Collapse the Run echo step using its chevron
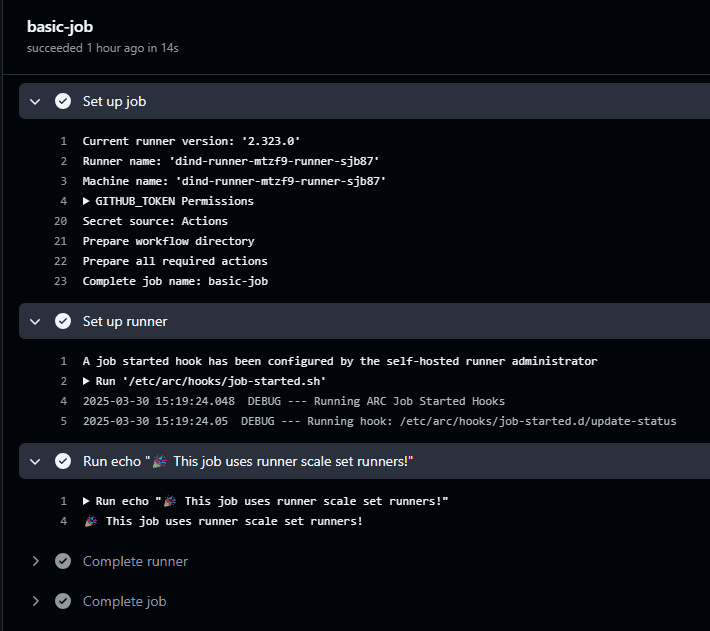The width and height of the screenshot is (710, 631). (x=36, y=461)
